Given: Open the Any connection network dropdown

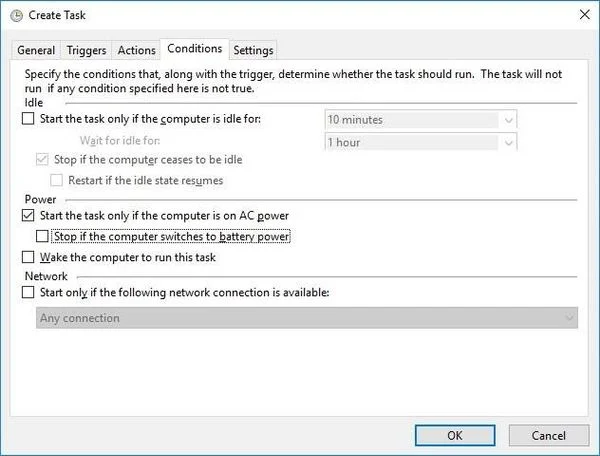Looking at the screenshot, I should 305,318.
